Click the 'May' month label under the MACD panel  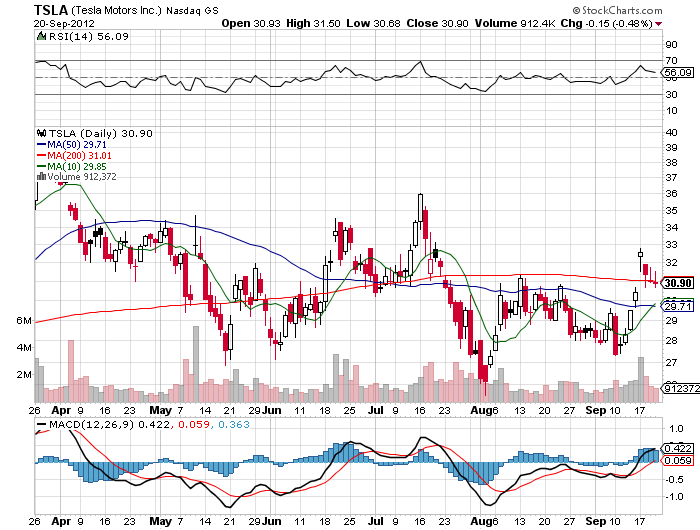pos(160,522)
